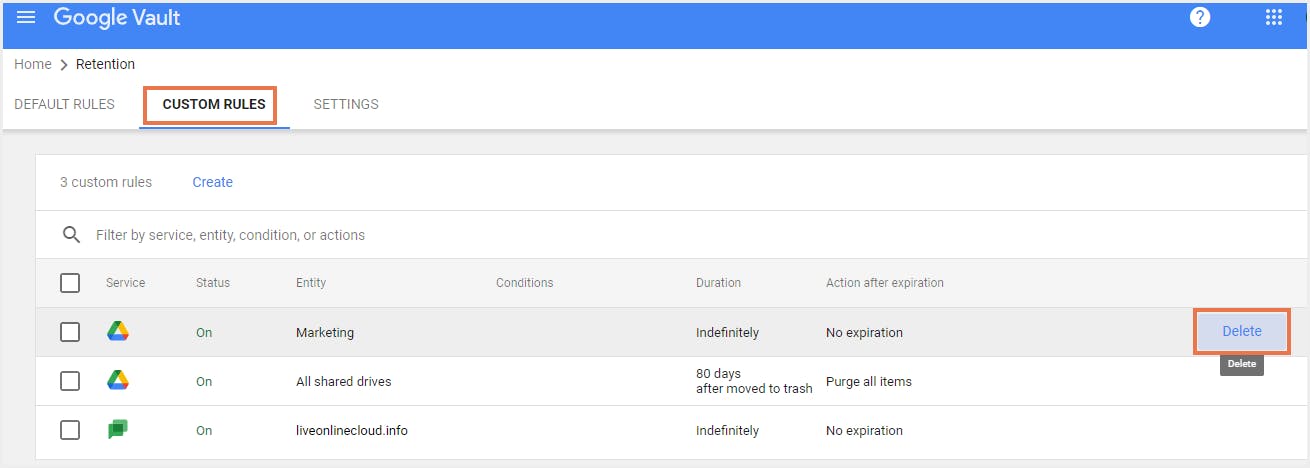Select the liveonlinecloud.info rule checkbox
Image resolution: width=1310 pixels, height=468 pixels.
point(70,430)
